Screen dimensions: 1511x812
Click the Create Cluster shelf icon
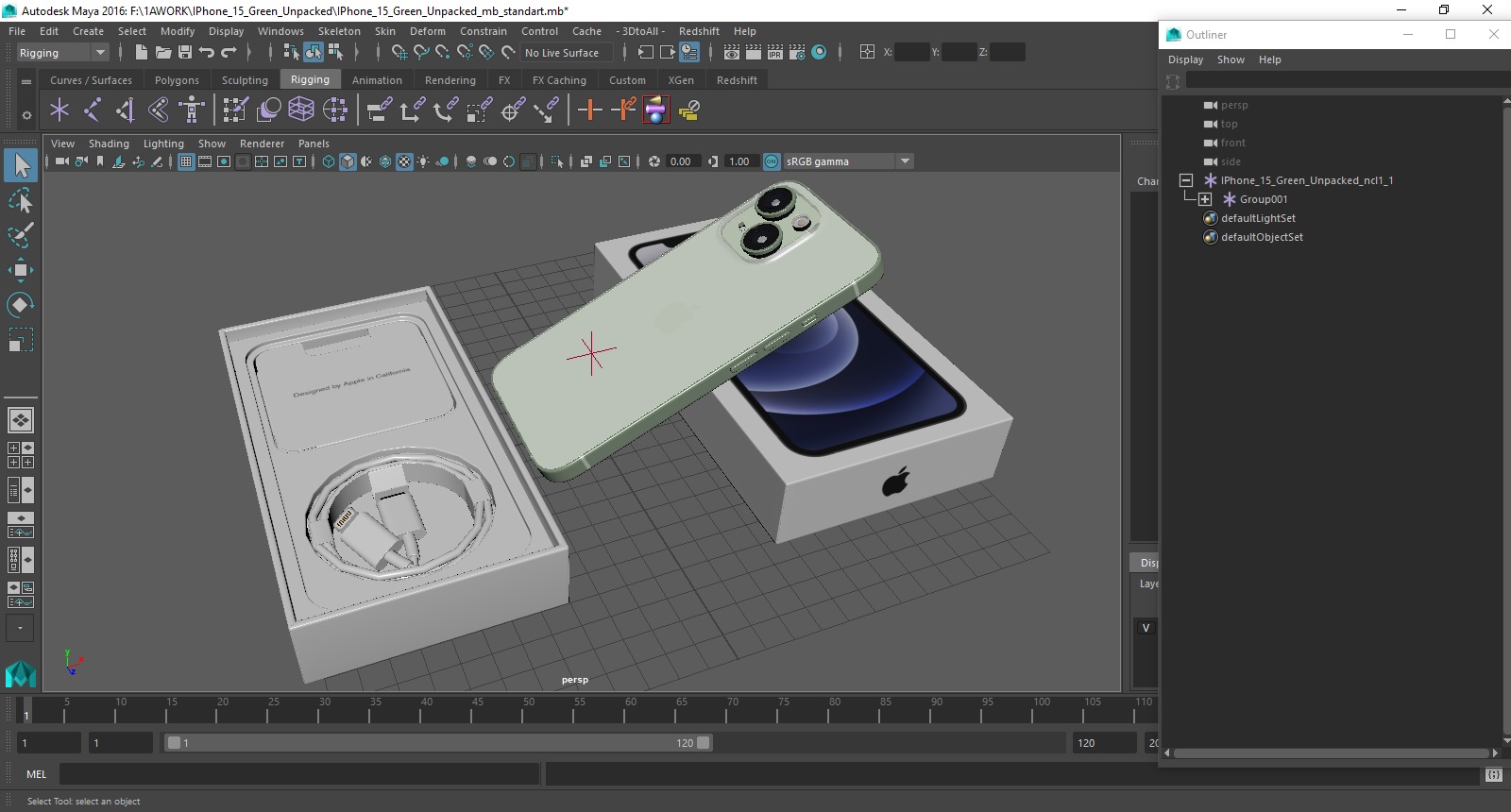click(334, 110)
